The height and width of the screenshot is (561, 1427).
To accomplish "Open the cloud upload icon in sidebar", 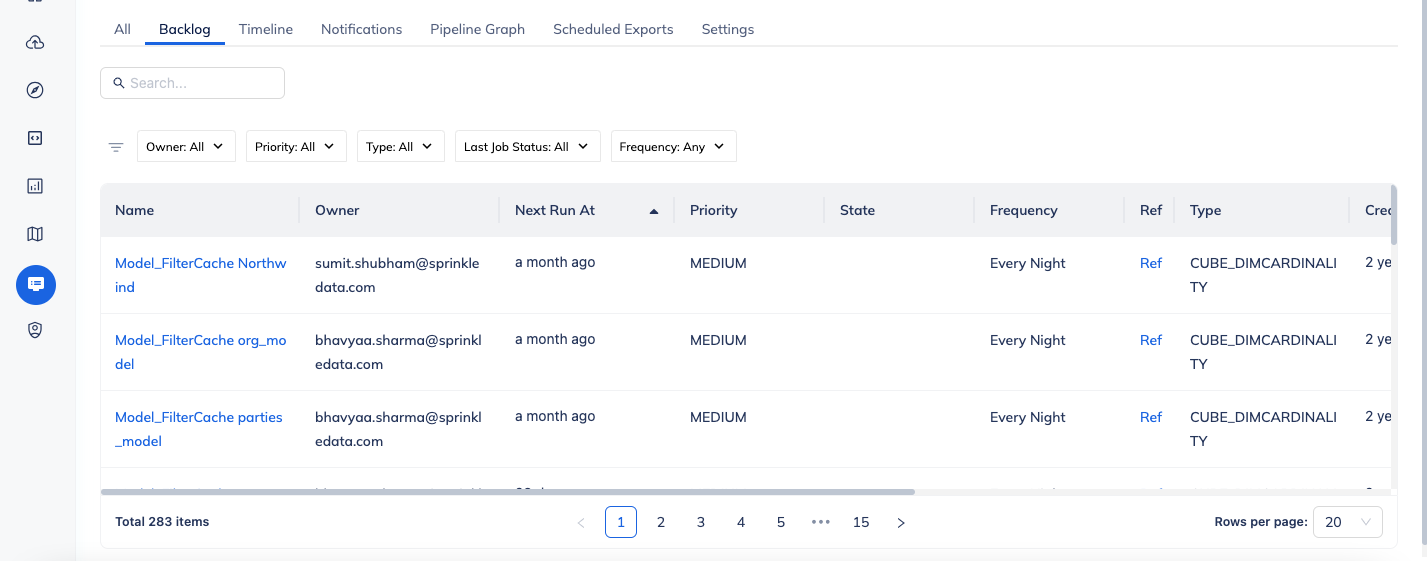I will (35, 42).
